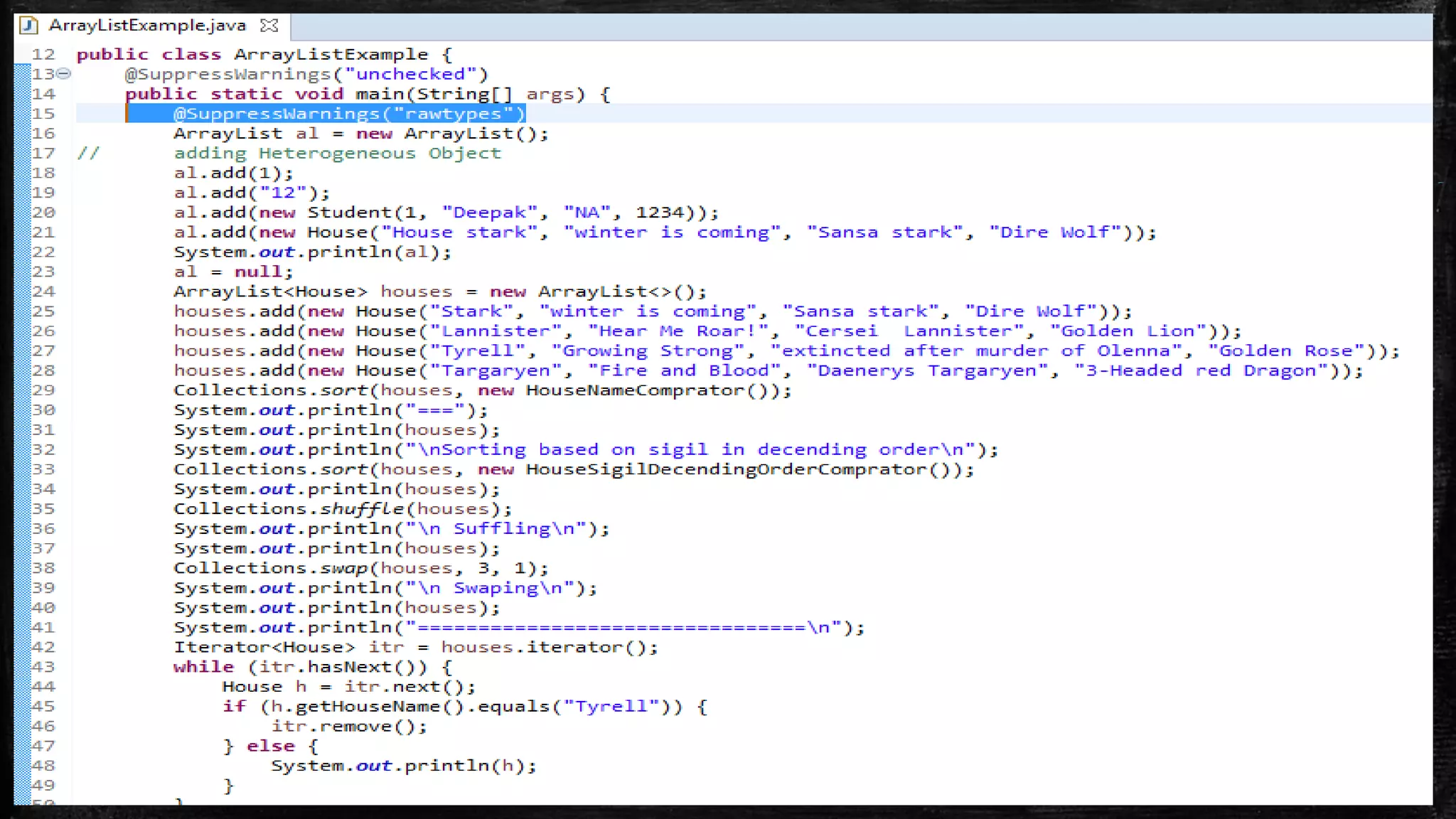Click the Java file icon on editor tab

pos(28,26)
